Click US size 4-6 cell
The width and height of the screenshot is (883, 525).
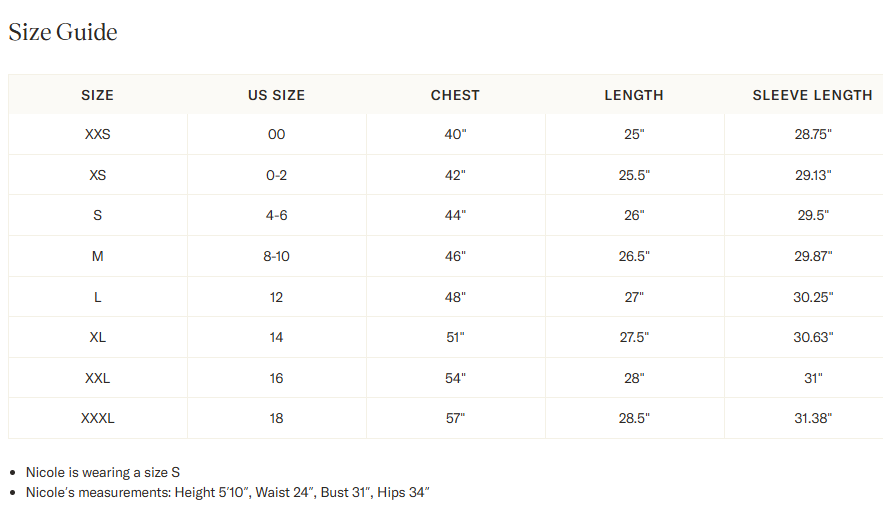tap(276, 215)
